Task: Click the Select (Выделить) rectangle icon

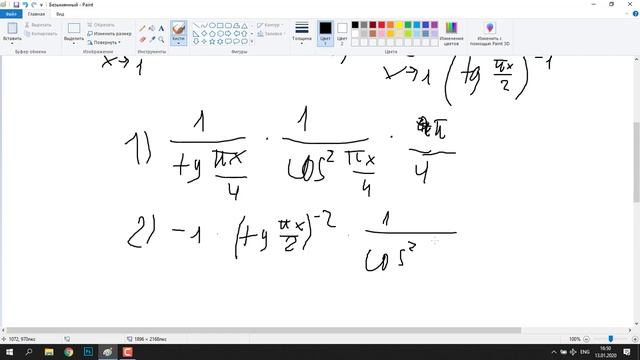Action: (x=74, y=28)
